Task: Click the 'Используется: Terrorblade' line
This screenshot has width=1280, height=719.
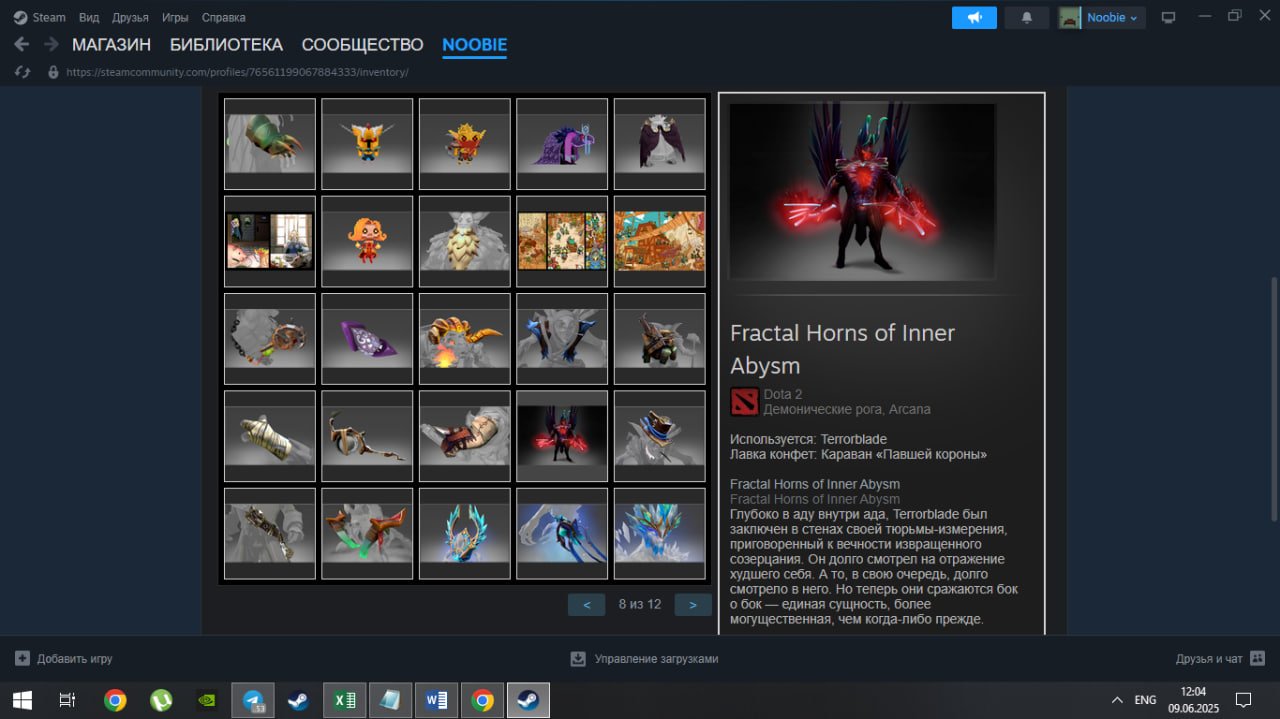Action: (x=808, y=439)
